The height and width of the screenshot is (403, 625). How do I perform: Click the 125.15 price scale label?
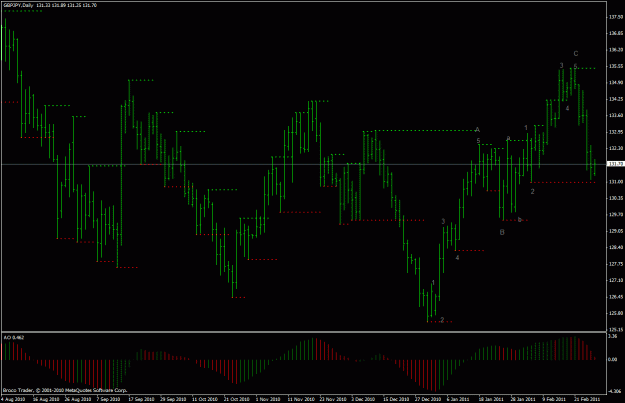[615, 330]
